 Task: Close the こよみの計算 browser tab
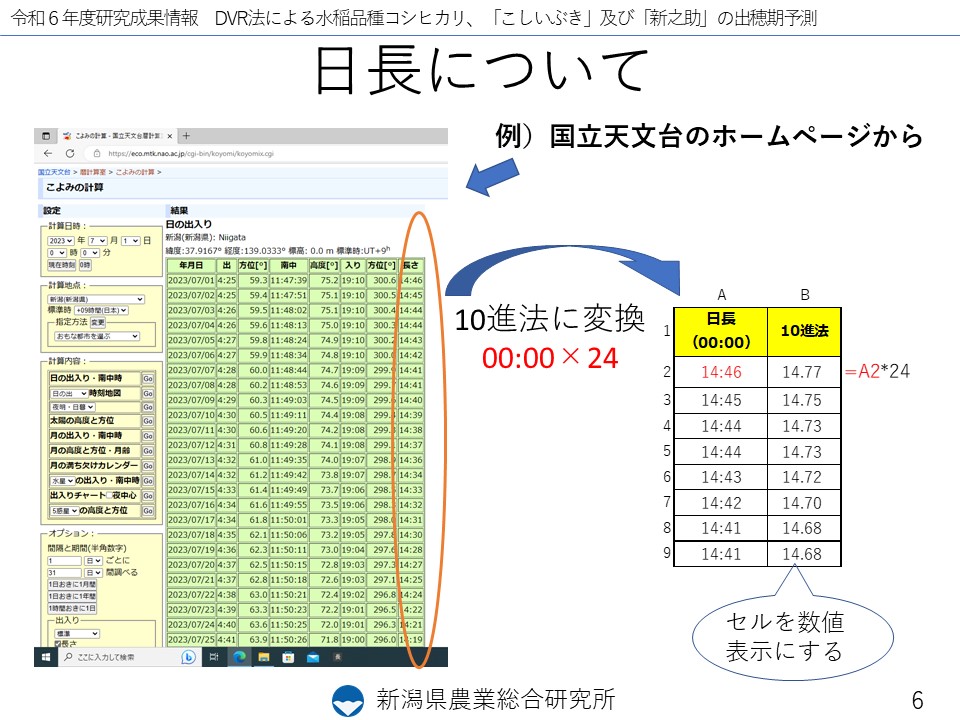click(x=171, y=136)
